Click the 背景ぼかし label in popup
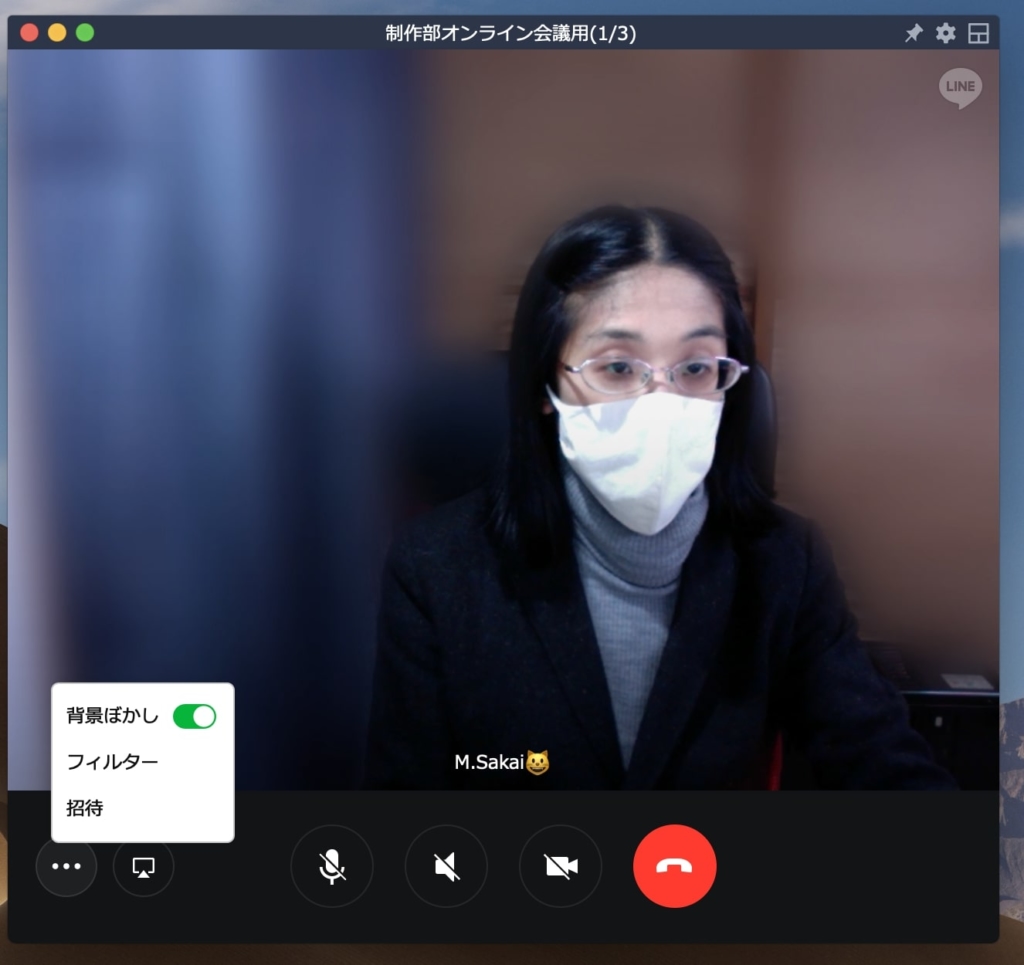 (112, 716)
